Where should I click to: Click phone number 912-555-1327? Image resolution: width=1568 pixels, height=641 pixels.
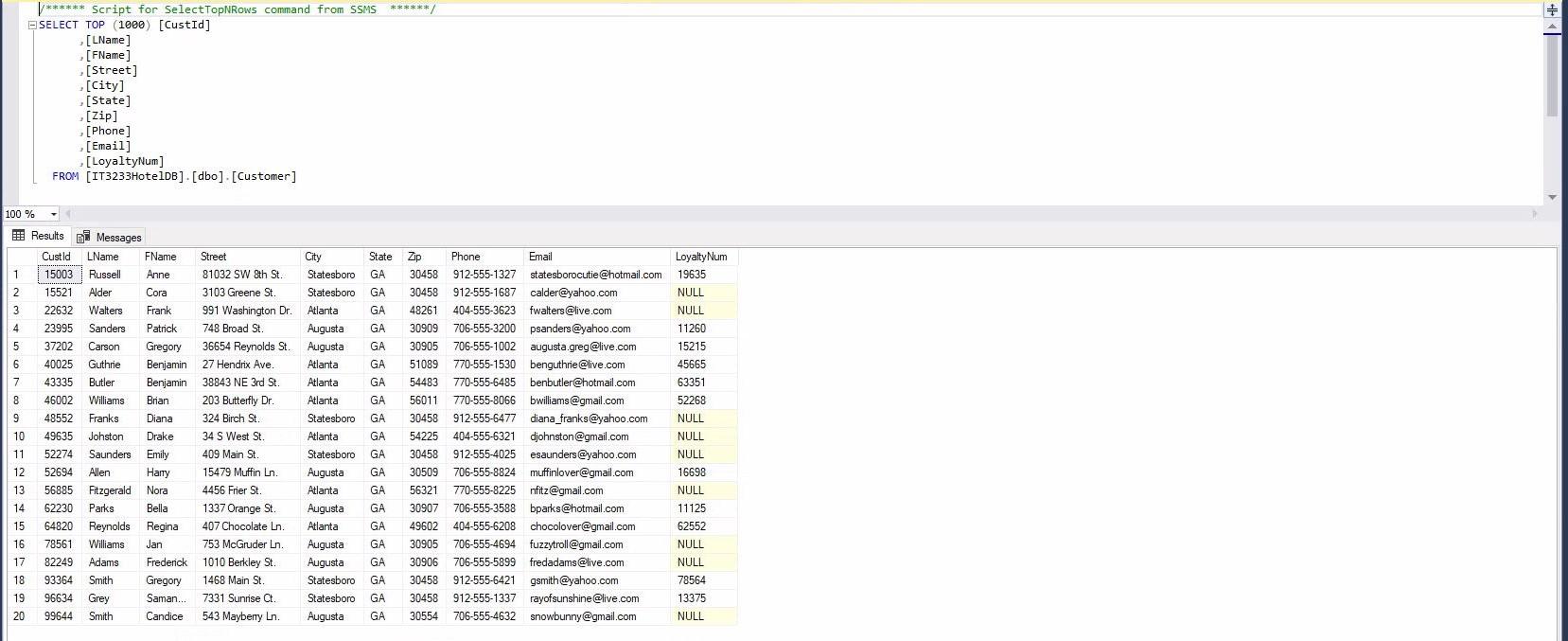(x=484, y=275)
